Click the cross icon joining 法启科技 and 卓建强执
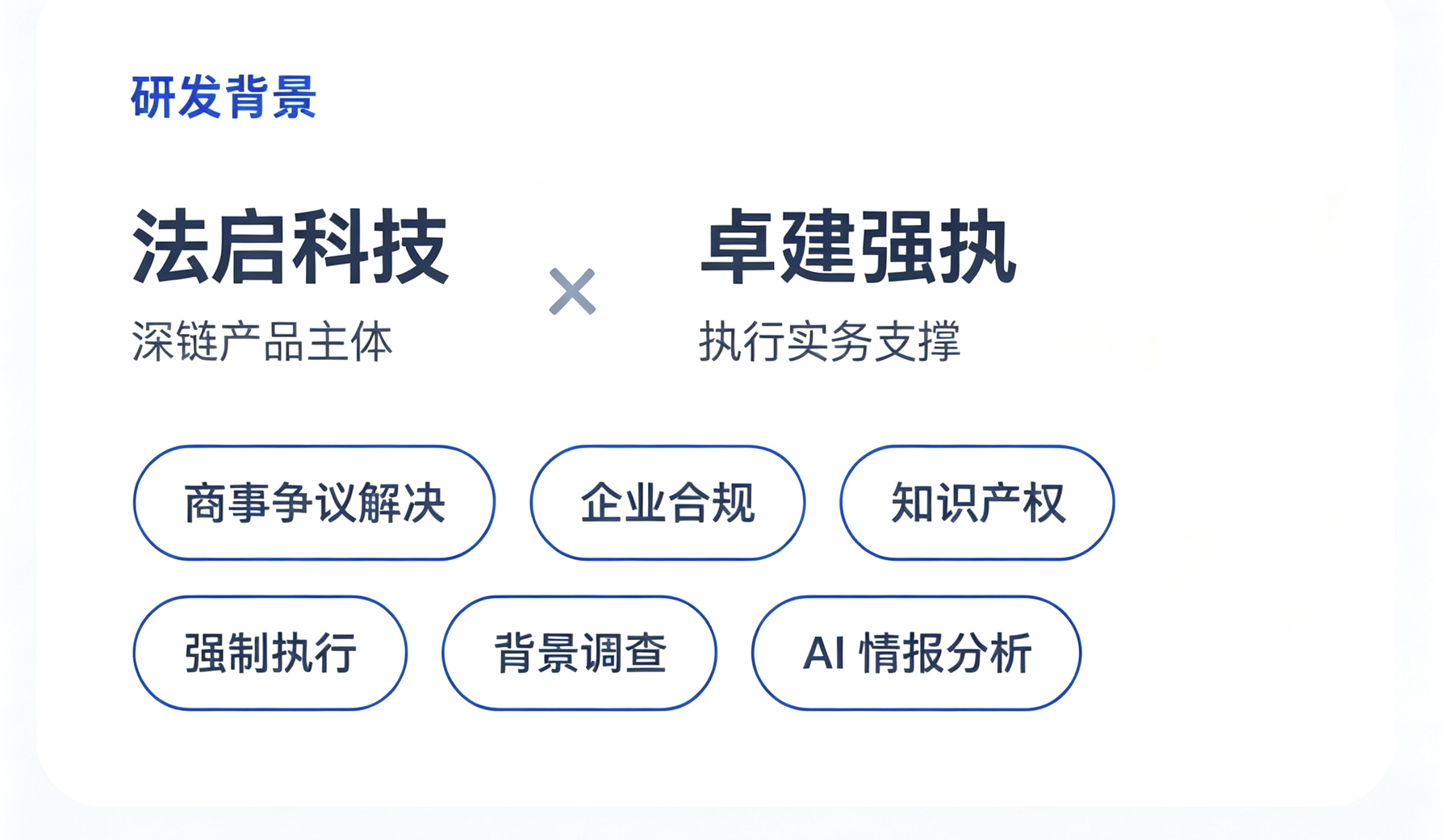1443x840 pixels. click(x=572, y=291)
